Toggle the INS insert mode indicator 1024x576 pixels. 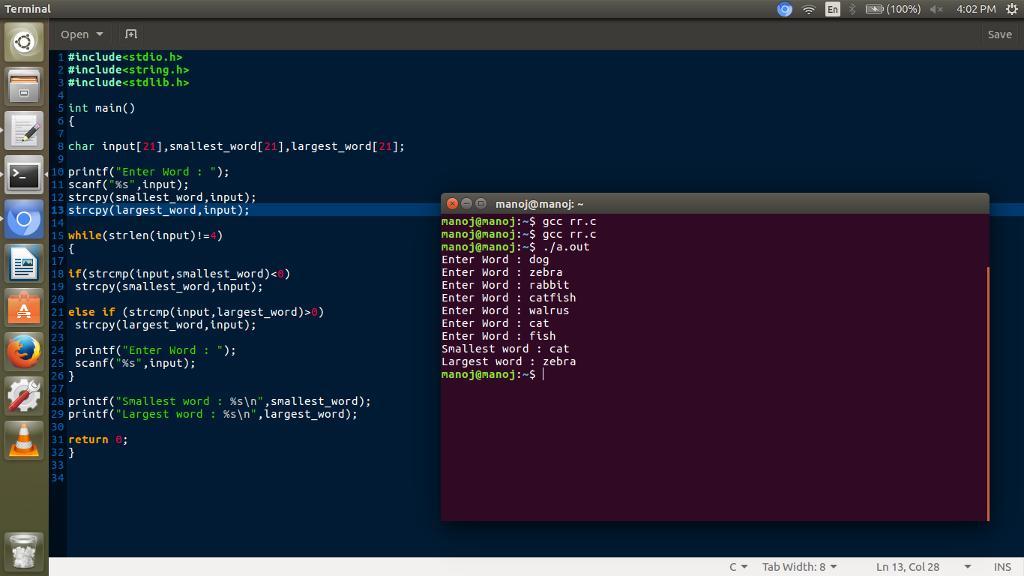1001,567
